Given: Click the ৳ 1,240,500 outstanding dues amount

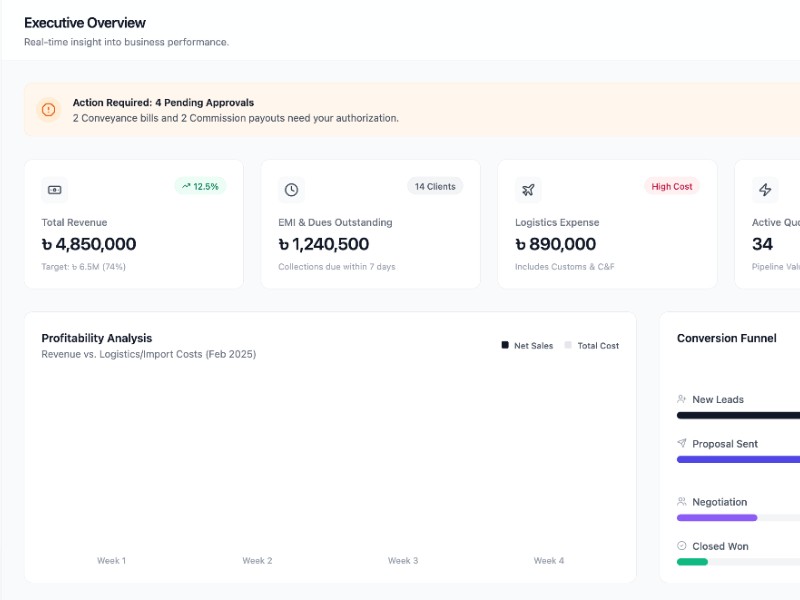Looking at the screenshot, I should click(324, 244).
